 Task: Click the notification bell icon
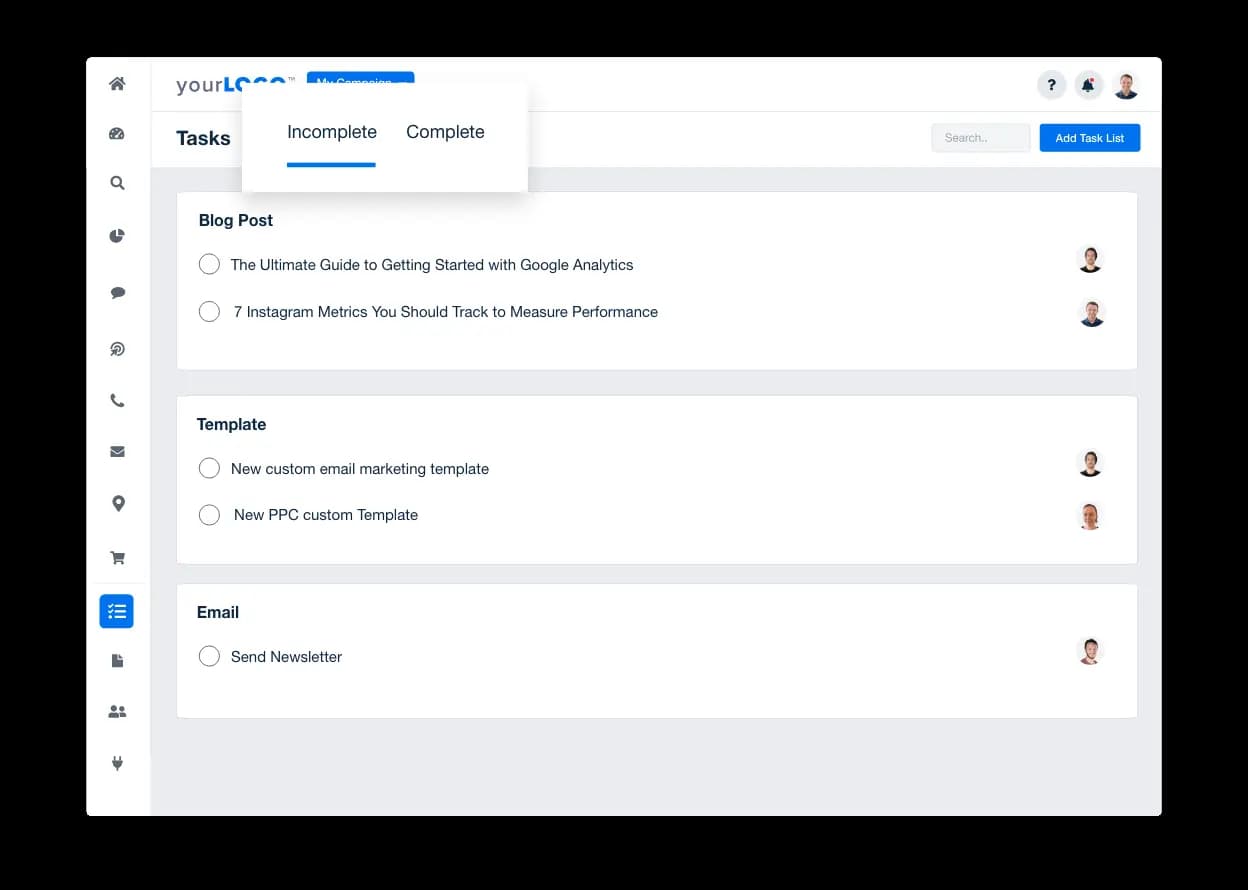[1088, 86]
